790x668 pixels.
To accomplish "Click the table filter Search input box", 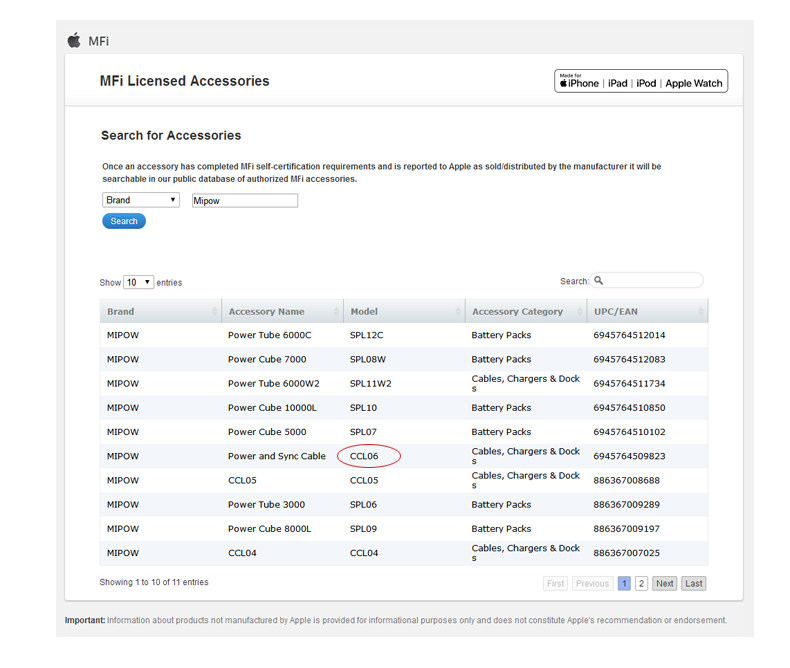I will (647, 280).
